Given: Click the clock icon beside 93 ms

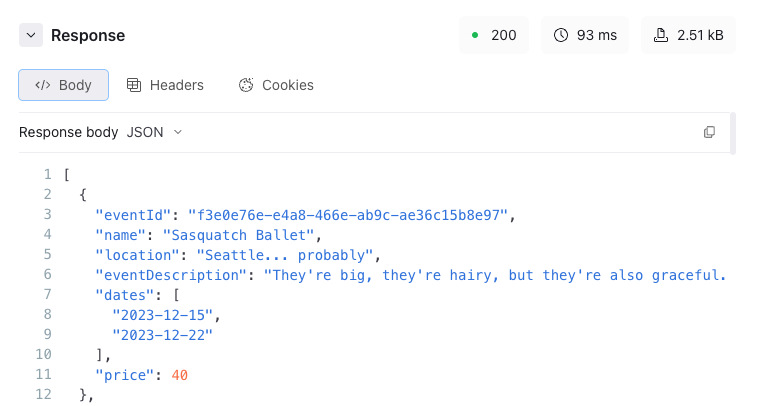Looking at the screenshot, I should point(561,35).
